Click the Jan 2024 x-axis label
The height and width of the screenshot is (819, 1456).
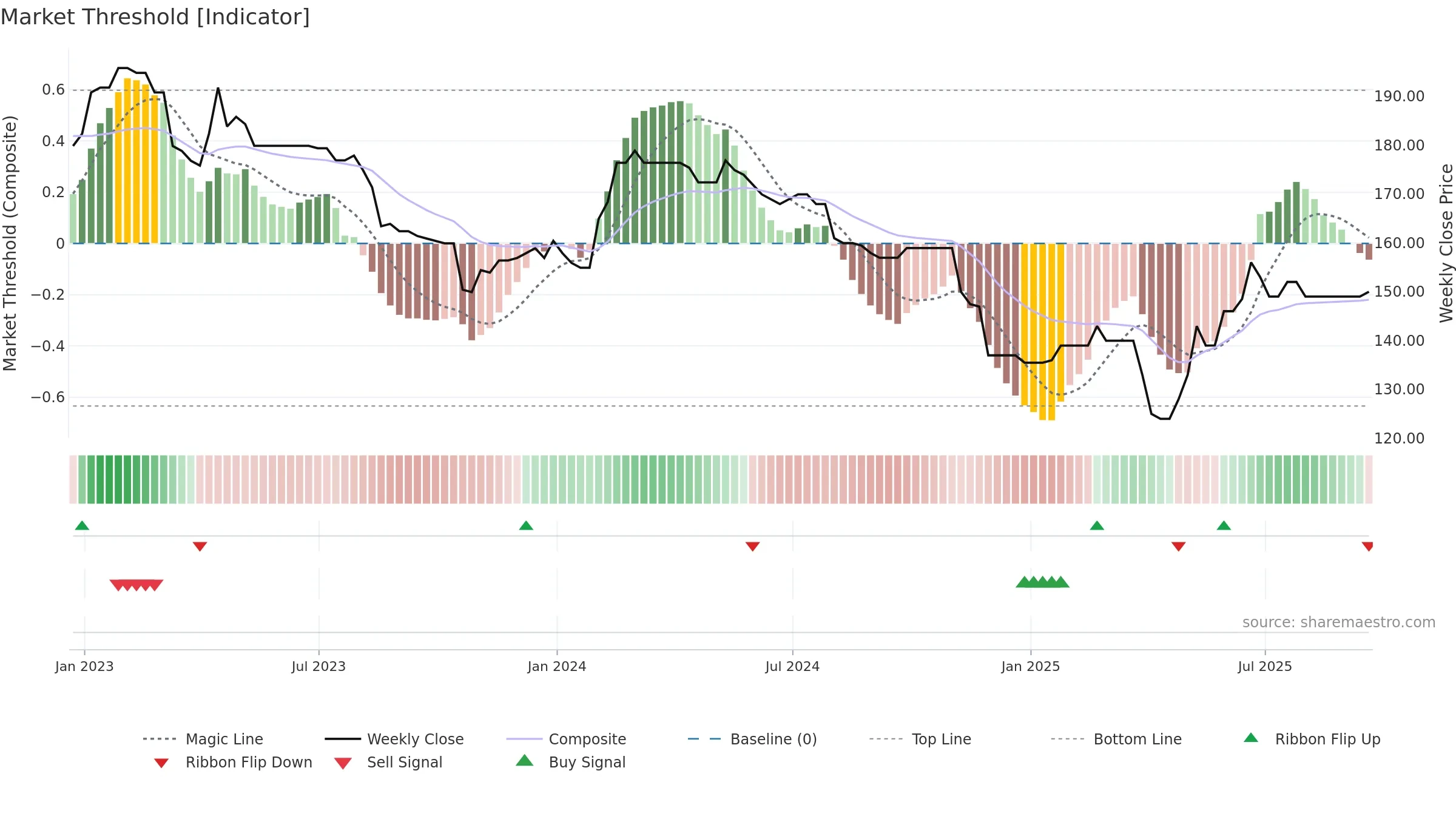click(557, 666)
